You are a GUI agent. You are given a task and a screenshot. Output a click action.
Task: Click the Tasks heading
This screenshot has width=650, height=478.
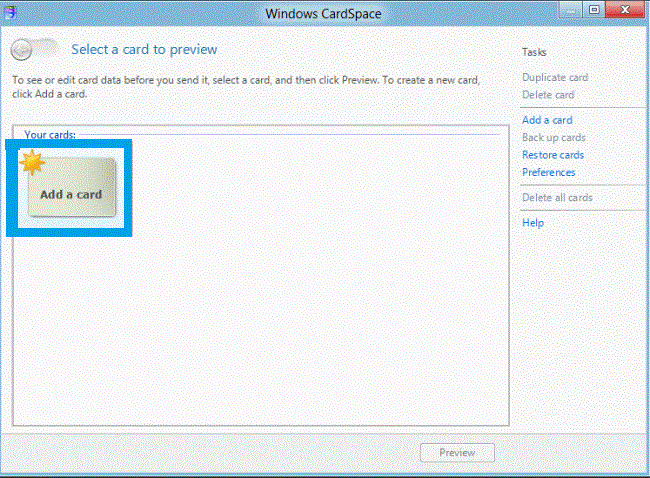534,52
